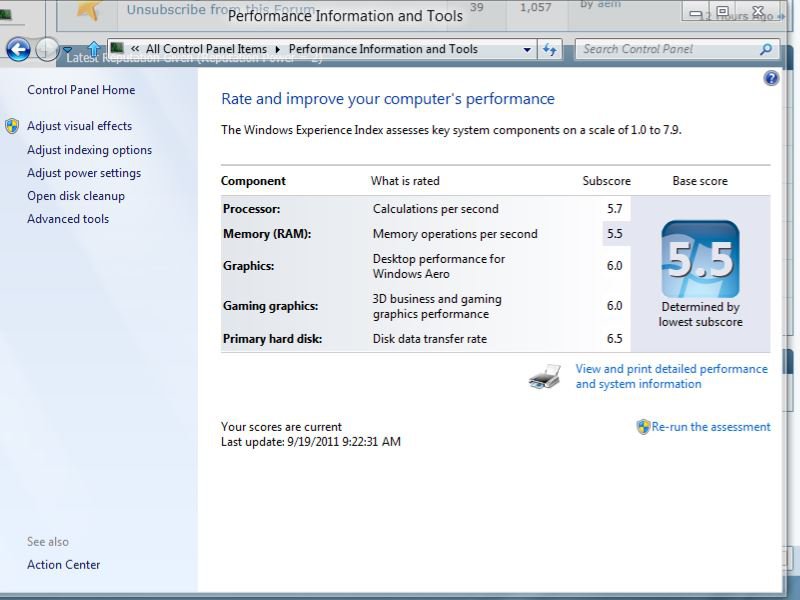Click the 5.5 base score badge

(700, 259)
